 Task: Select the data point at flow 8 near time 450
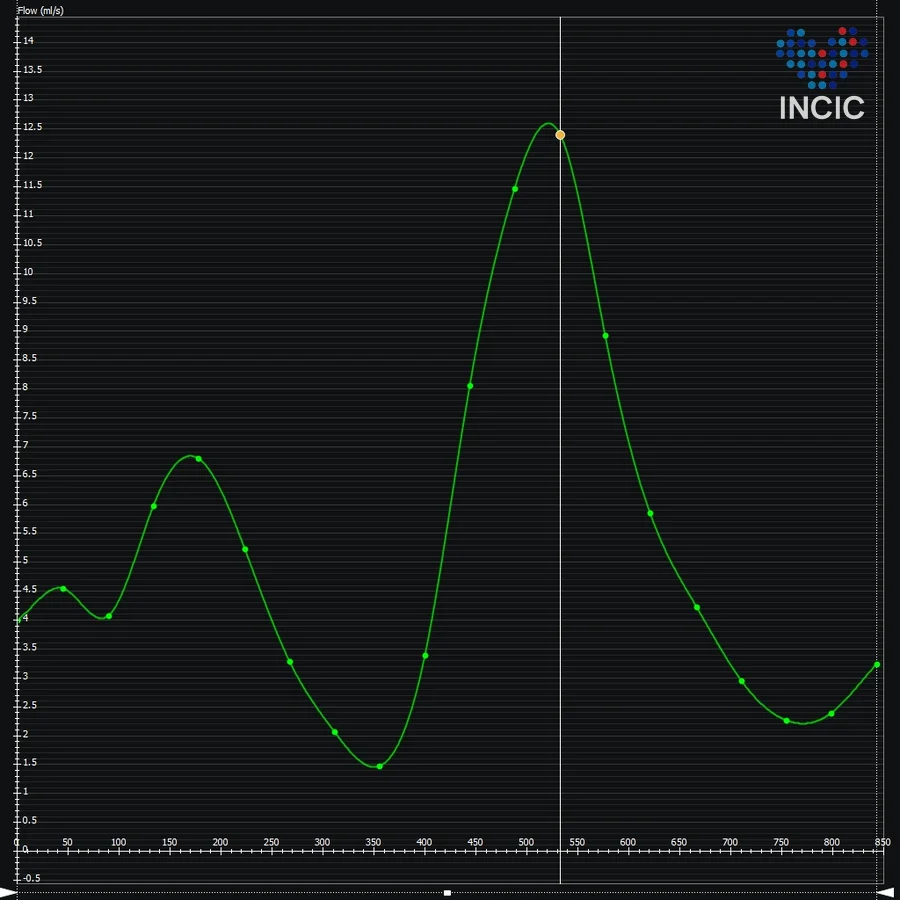(470, 386)
